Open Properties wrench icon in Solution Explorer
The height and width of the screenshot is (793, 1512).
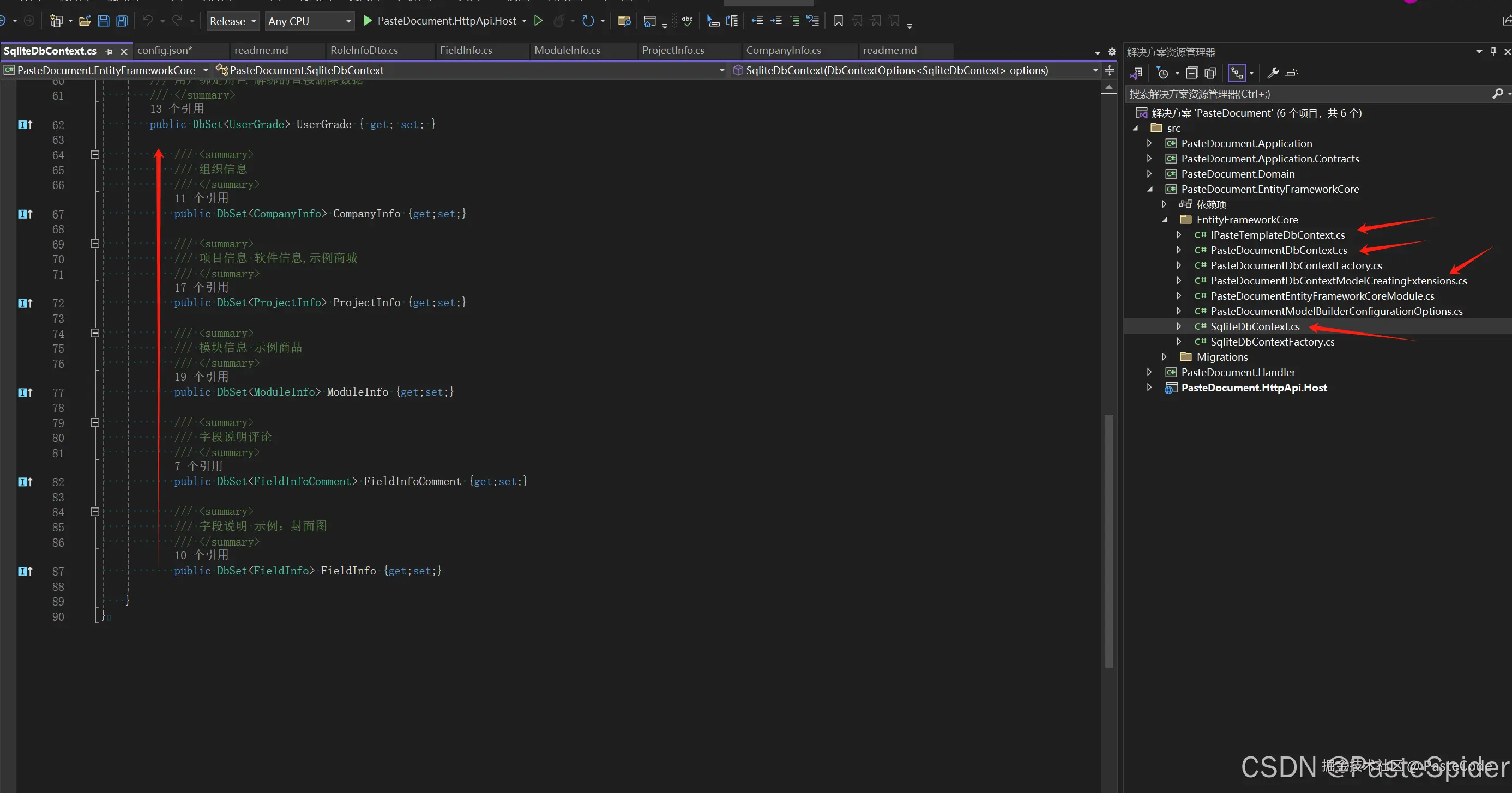(x=1273, y=74)
